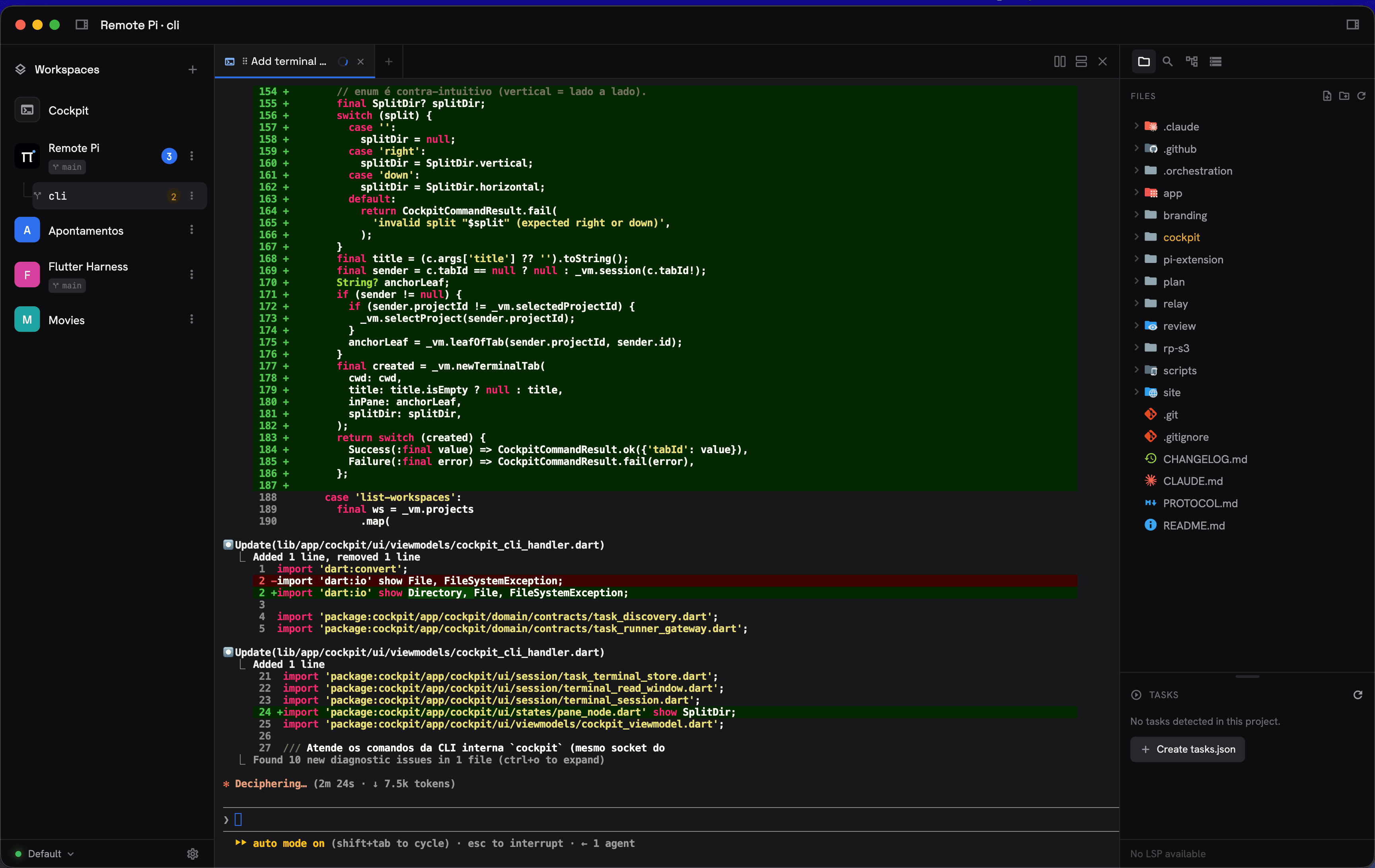1375x868 pixels.
Task: Show the Files explorer panel
Action: (x=1144, y=61)
